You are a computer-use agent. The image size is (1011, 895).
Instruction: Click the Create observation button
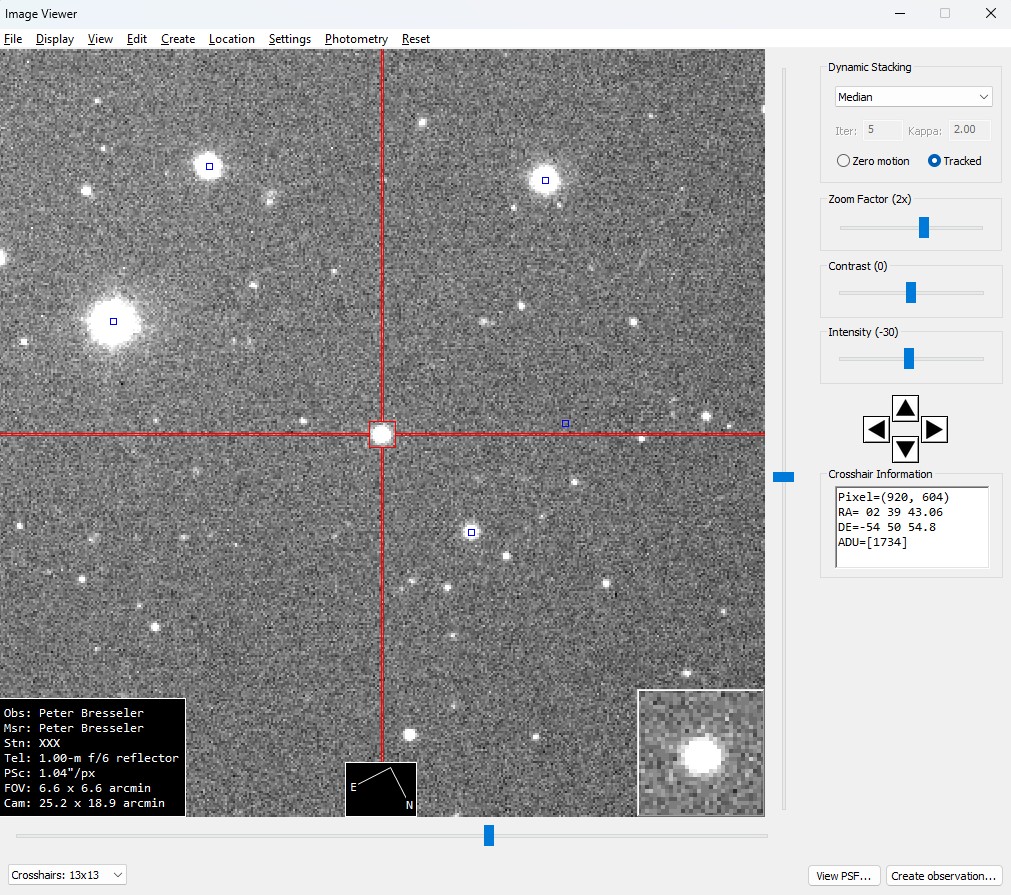944,876
